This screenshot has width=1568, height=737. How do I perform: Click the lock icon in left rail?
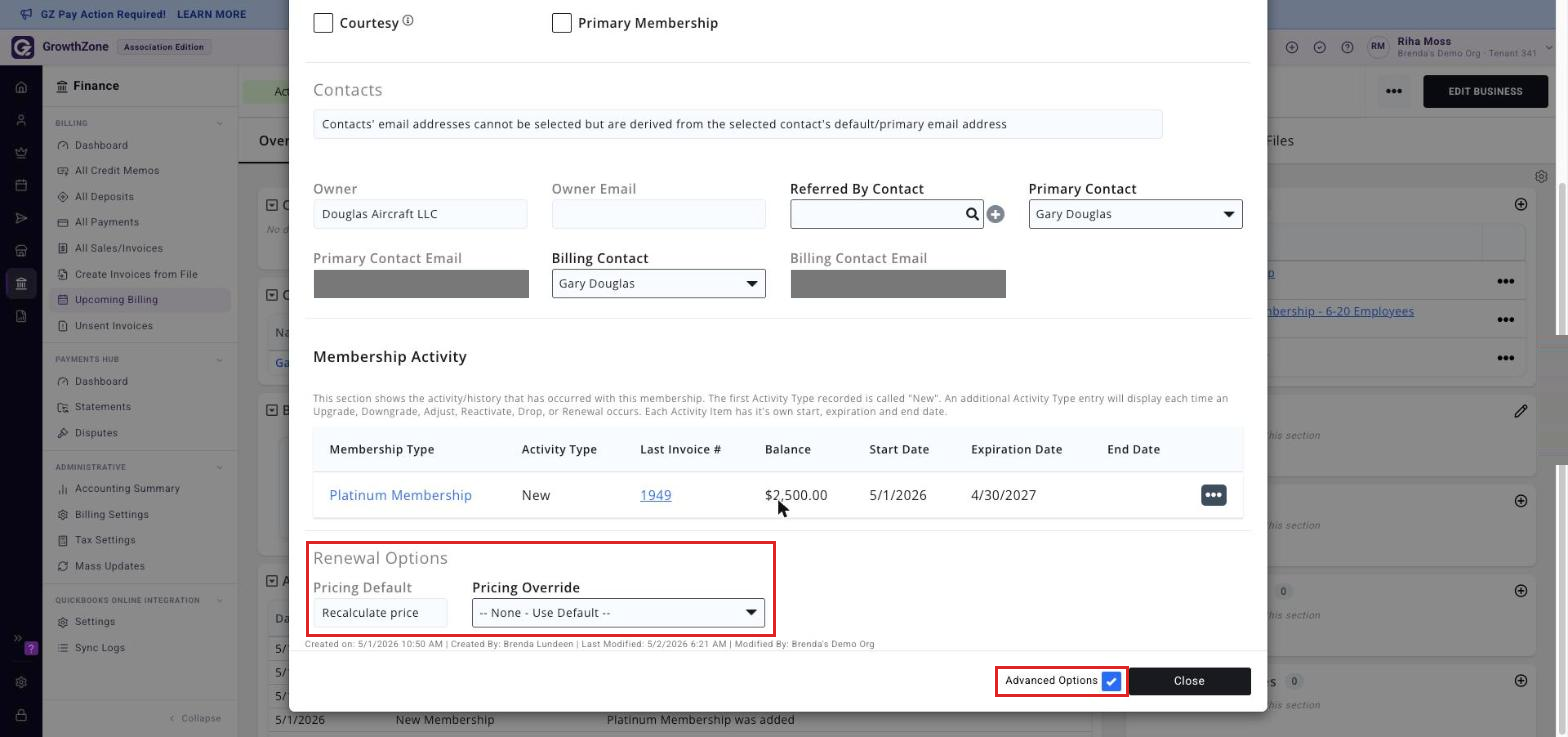(21, 716)
